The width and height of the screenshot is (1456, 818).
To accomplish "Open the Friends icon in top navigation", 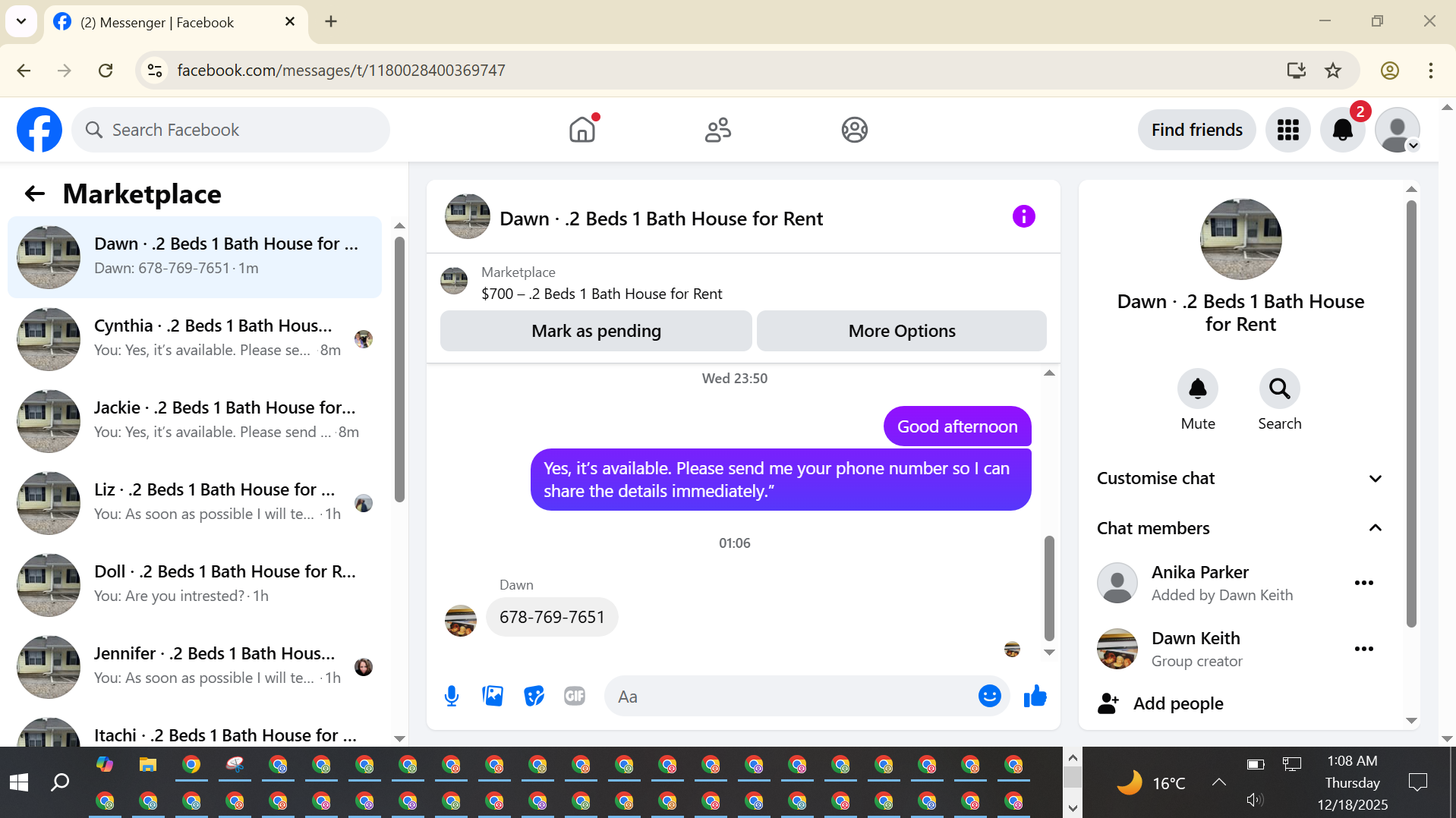I will pyautogui.click(x=718, y=130).
